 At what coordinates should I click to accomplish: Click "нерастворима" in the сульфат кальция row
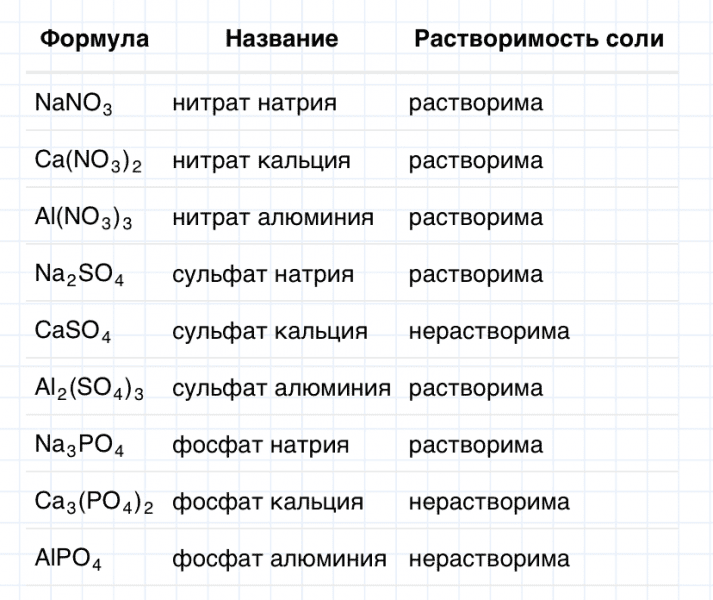coord(489,331)
